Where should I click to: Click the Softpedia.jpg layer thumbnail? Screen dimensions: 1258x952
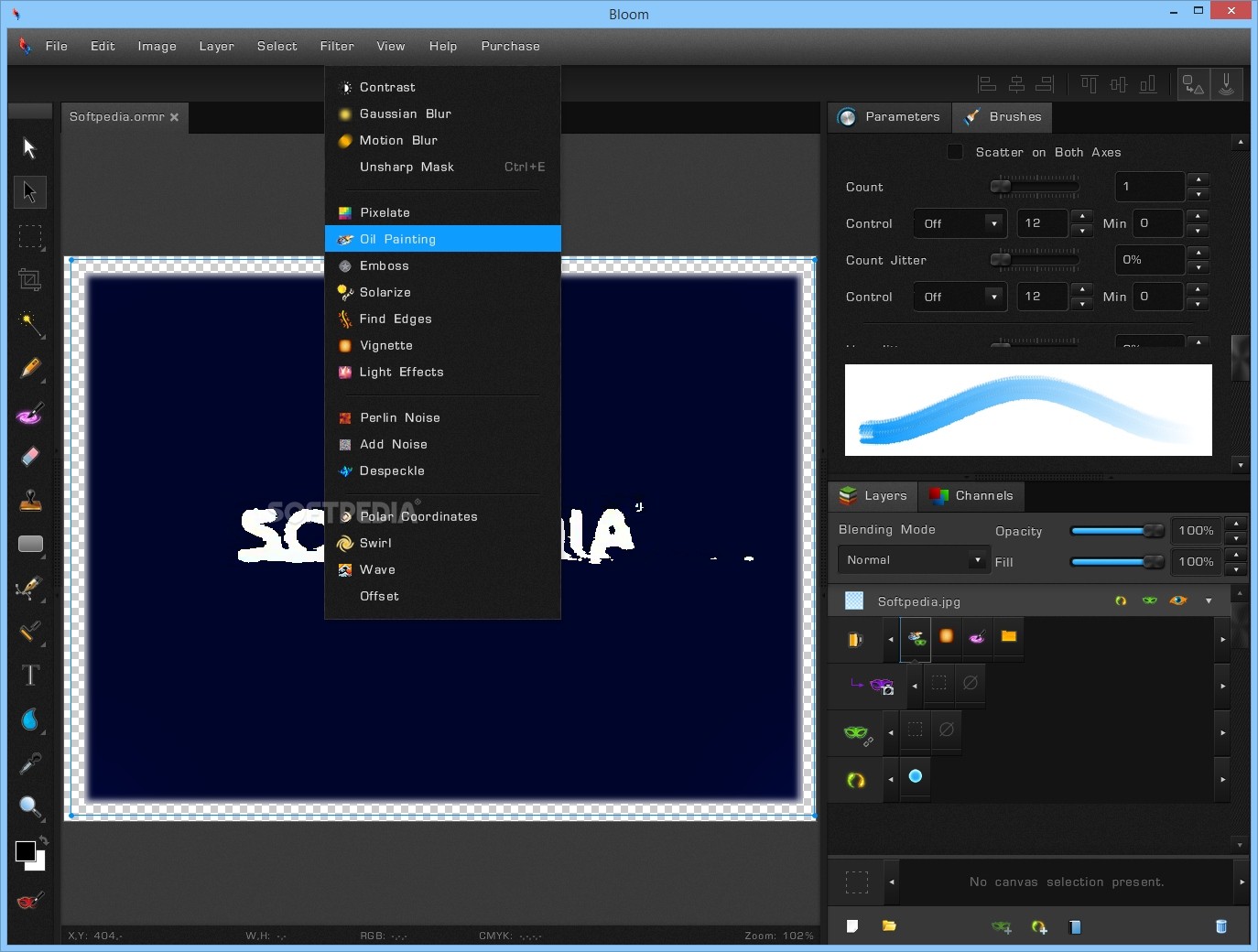tap(854, 600)
